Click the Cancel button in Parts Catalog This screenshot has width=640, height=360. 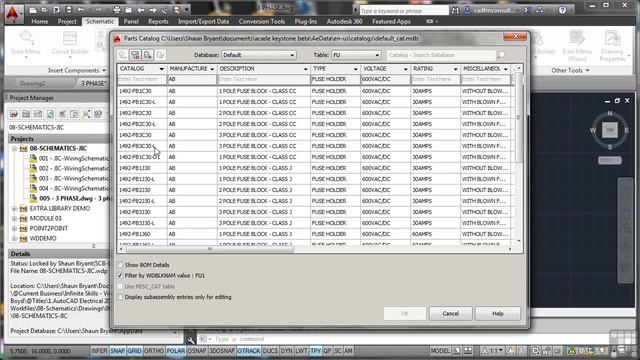coord(451,314)
